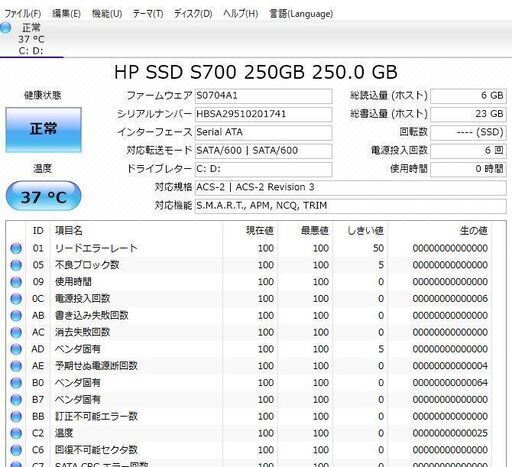Click status orb for ID 05 row
This screenshot has width=512, height=467.
(x=16, y=265)
